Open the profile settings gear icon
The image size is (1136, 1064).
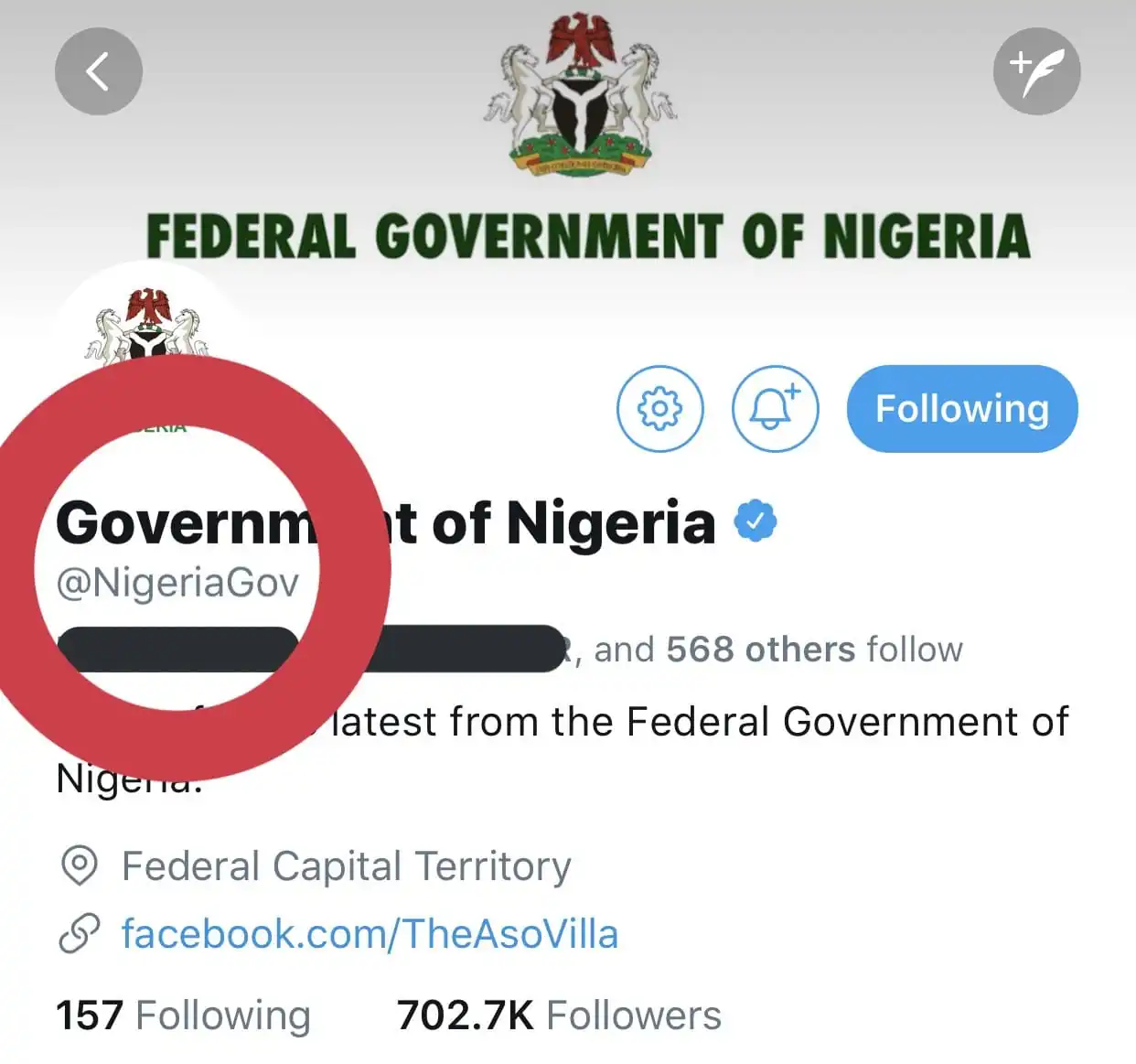[660, 409]
